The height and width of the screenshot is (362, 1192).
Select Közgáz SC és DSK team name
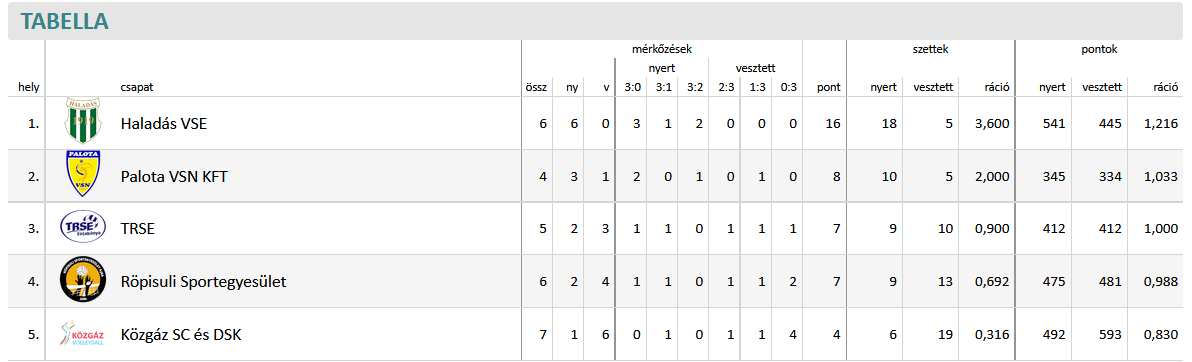(x=181, y=335)
